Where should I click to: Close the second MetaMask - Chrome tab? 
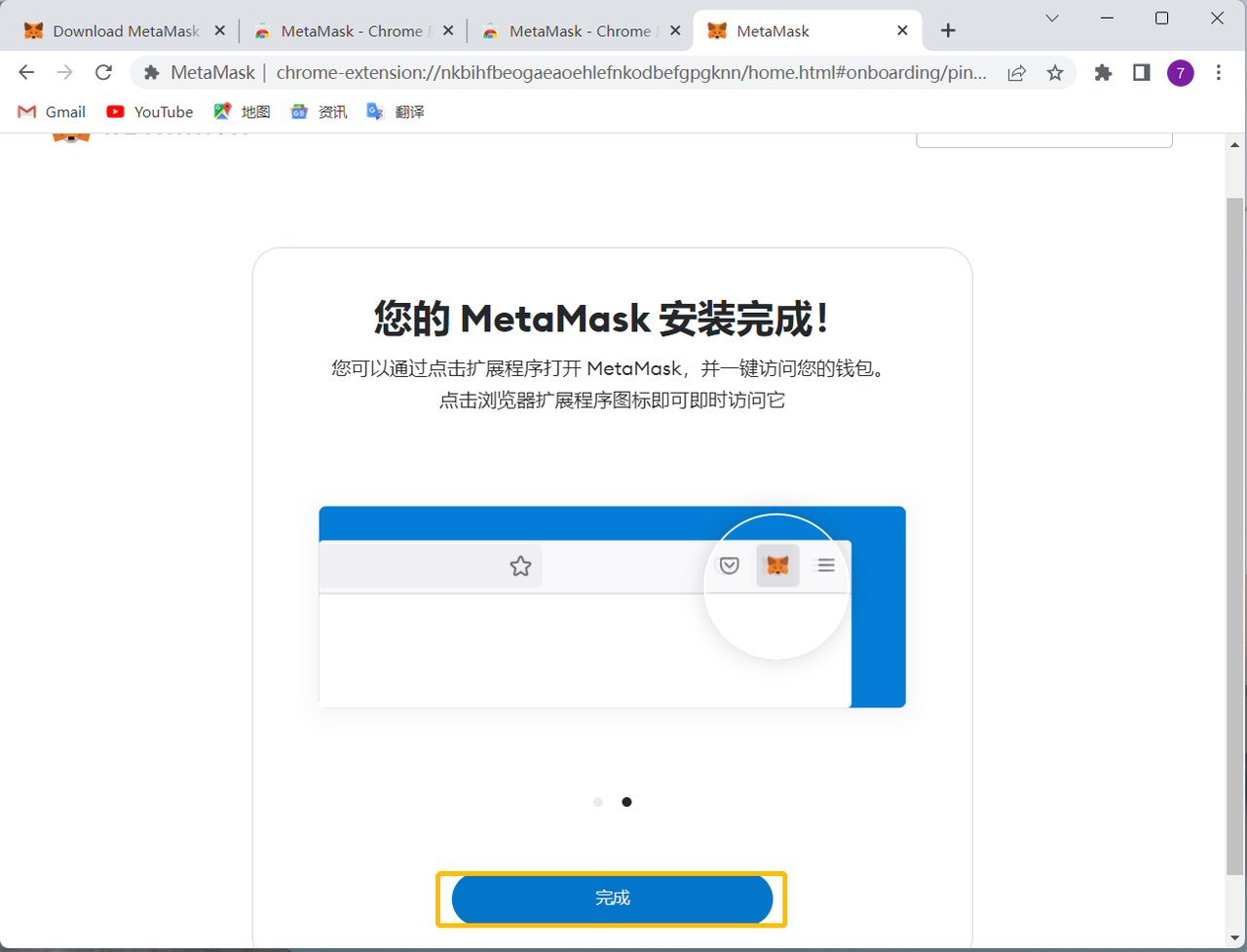click(x=448, y=31)
